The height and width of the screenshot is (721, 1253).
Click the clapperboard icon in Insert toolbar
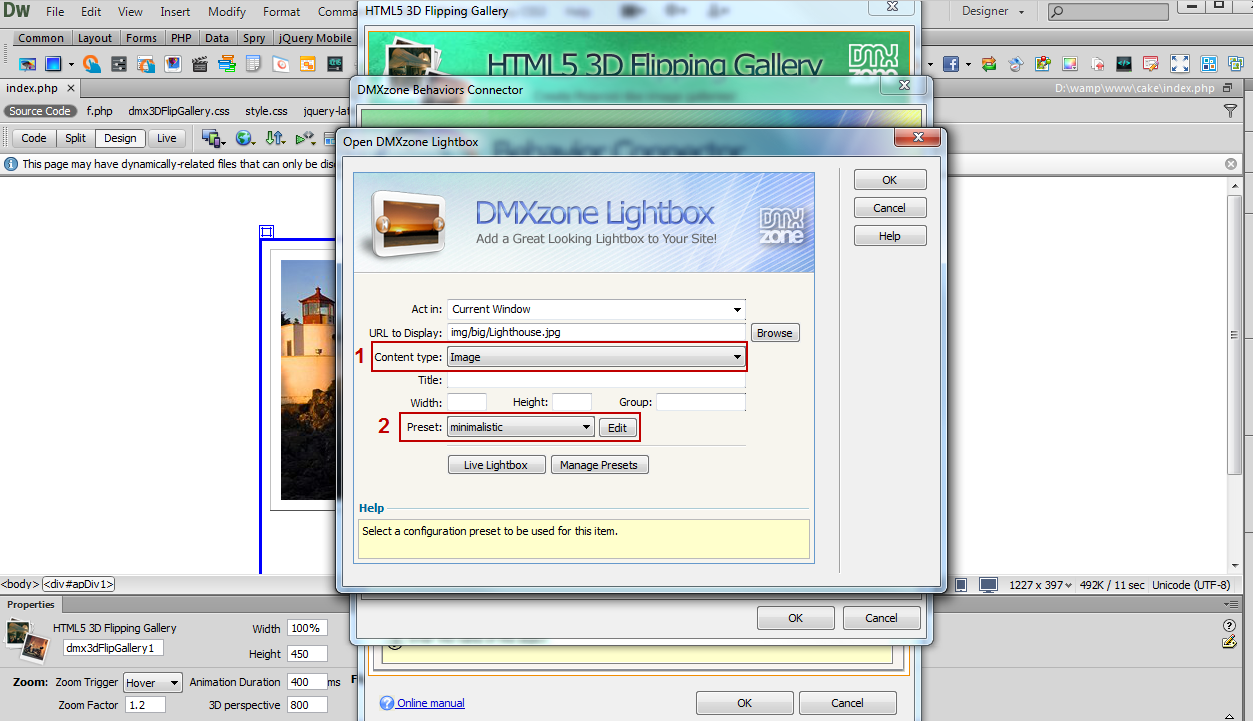tap(199, 63)
